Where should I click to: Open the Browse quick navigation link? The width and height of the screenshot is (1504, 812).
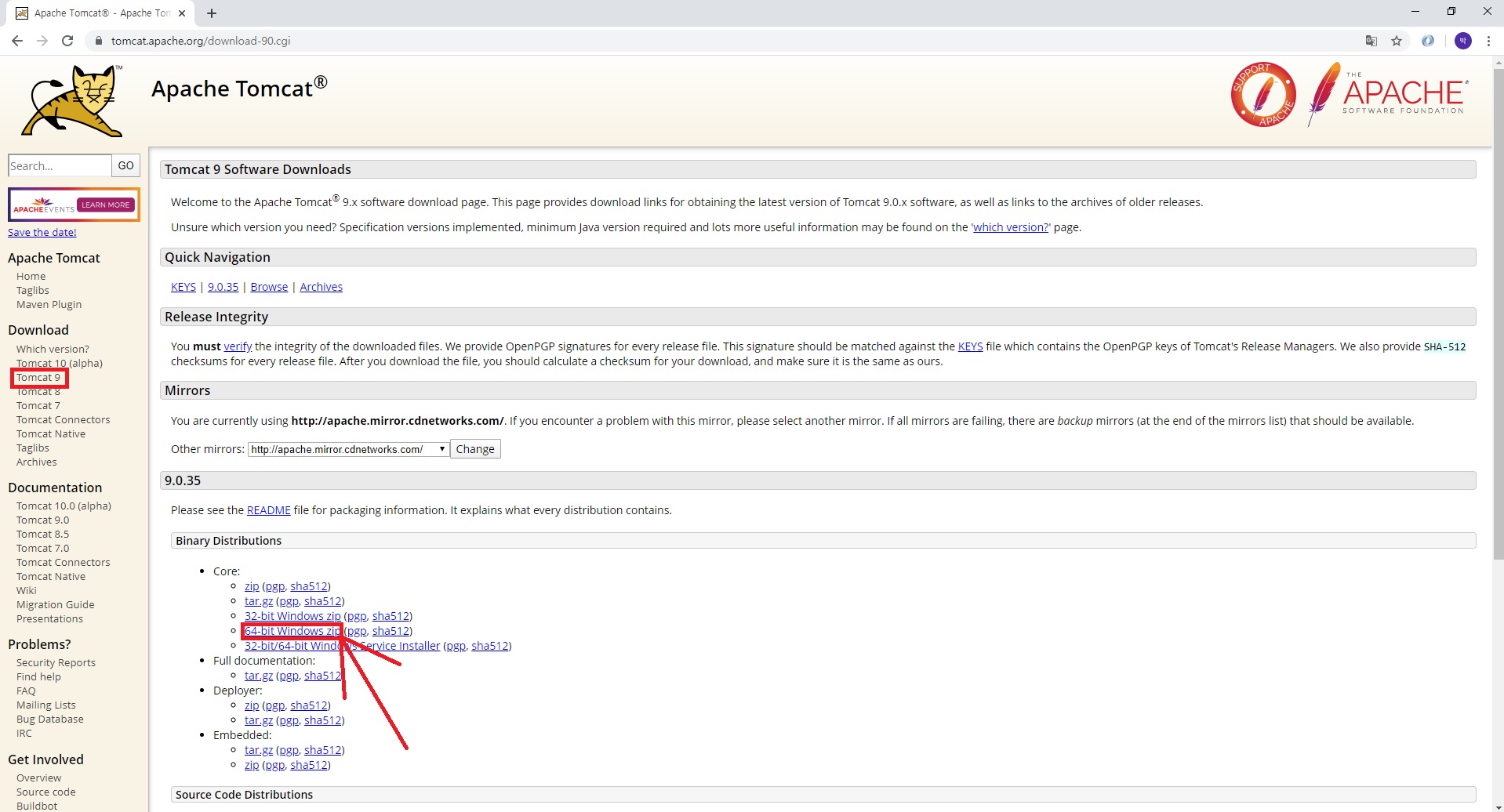269,287
